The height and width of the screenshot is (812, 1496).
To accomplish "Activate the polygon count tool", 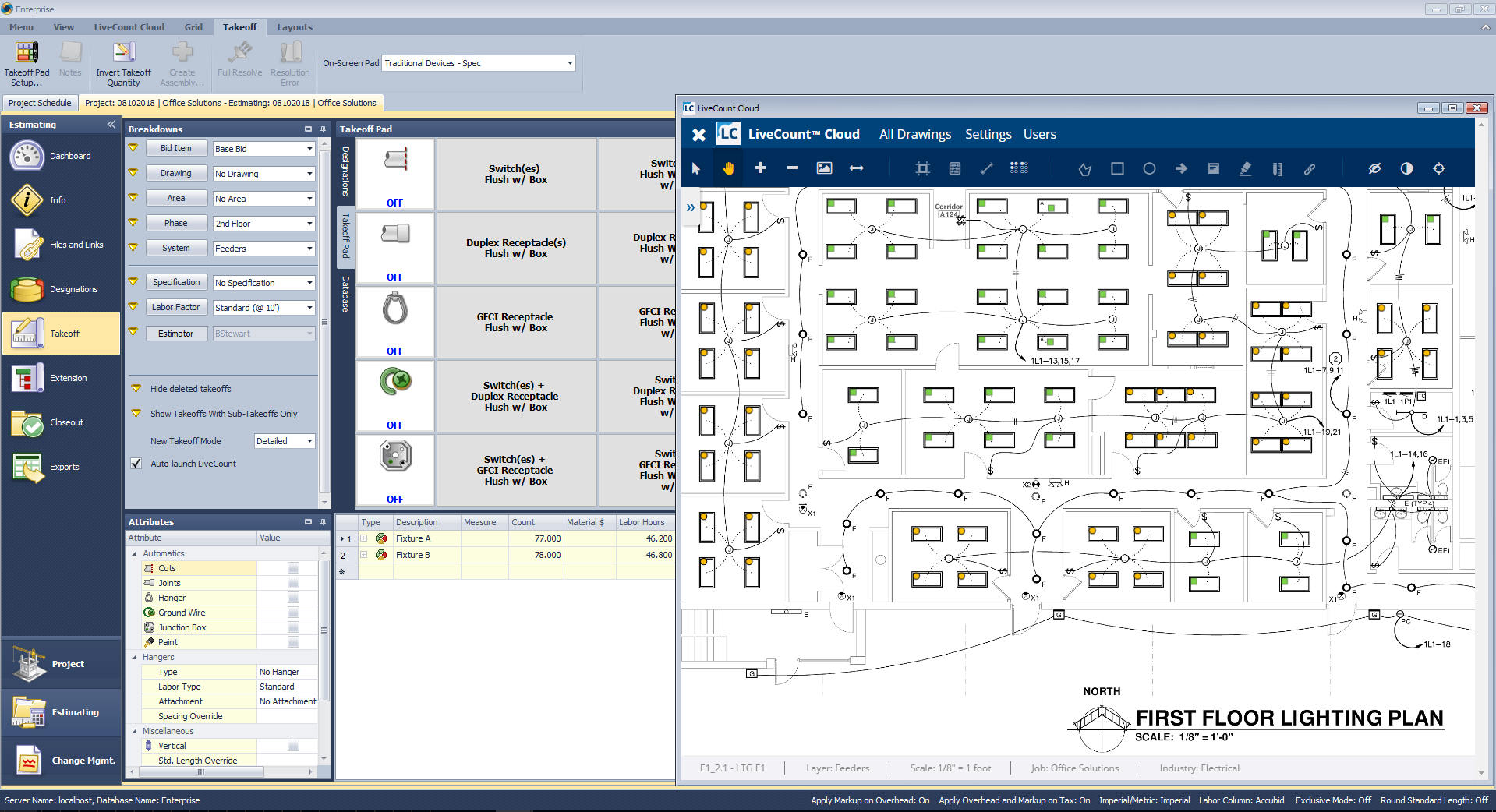I will 1084,168.
